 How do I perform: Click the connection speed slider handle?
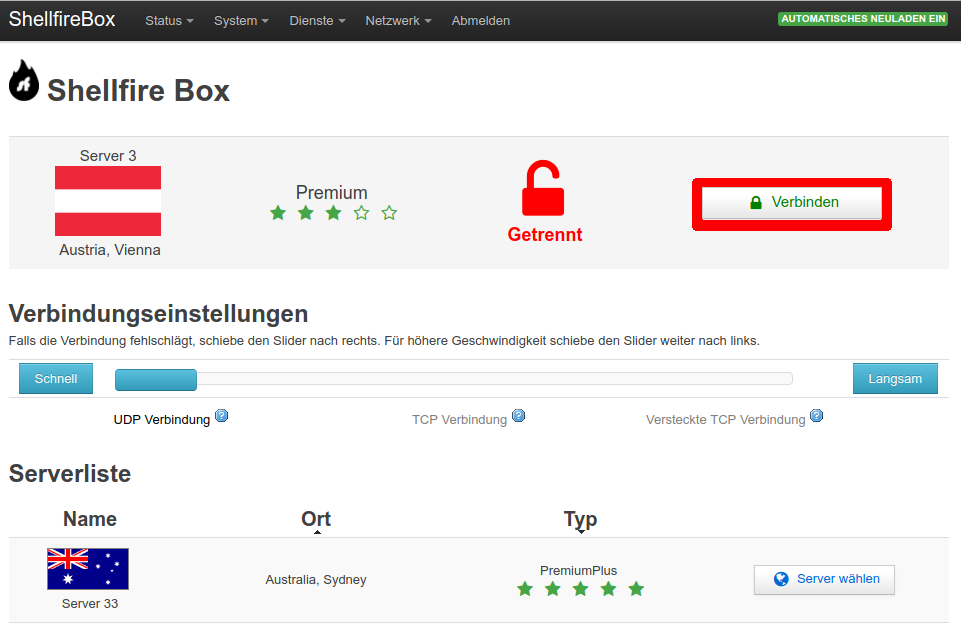pyautogui.click(x=156, y=380)
